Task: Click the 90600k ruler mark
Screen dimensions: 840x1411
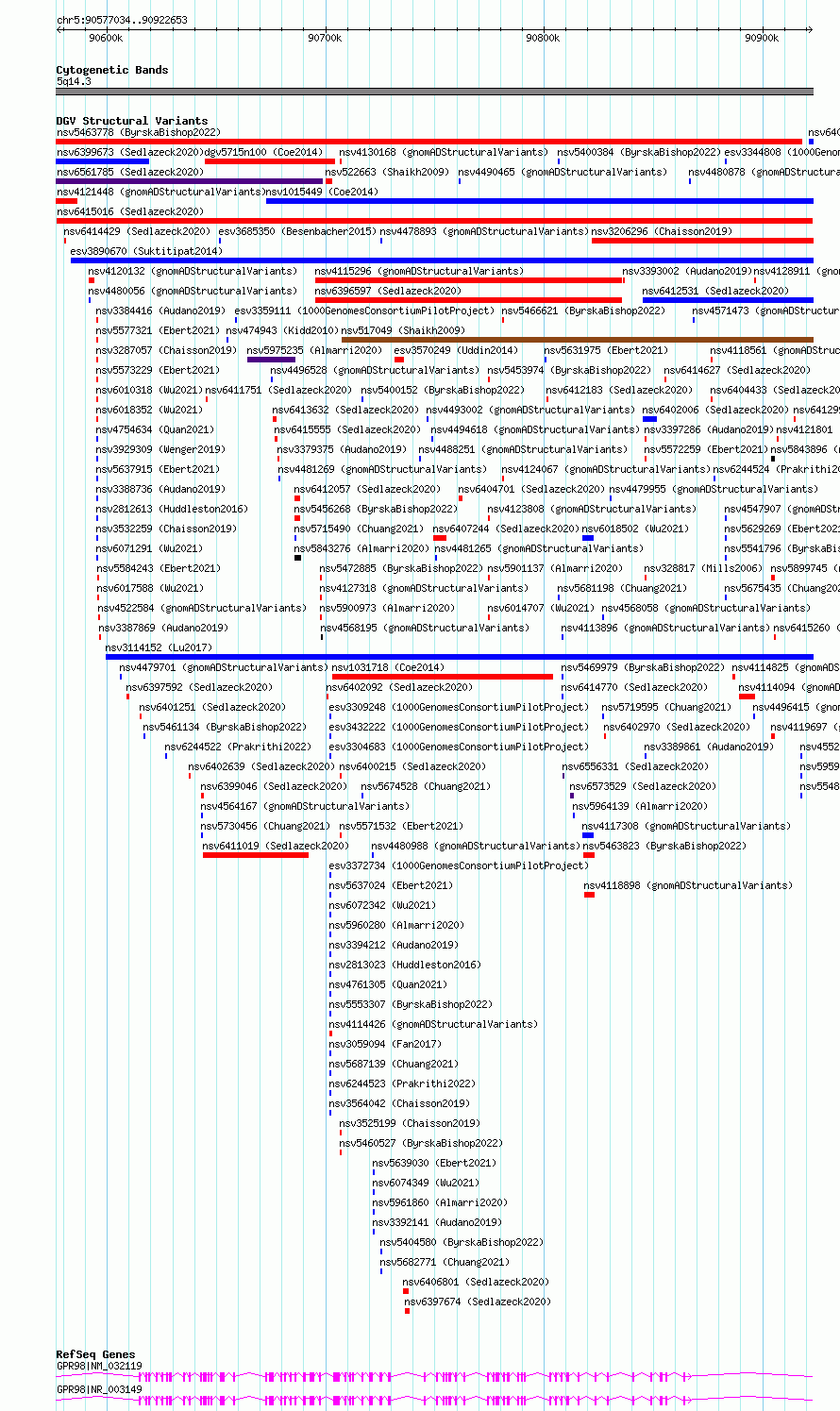Action: click(x=106, y=39)
